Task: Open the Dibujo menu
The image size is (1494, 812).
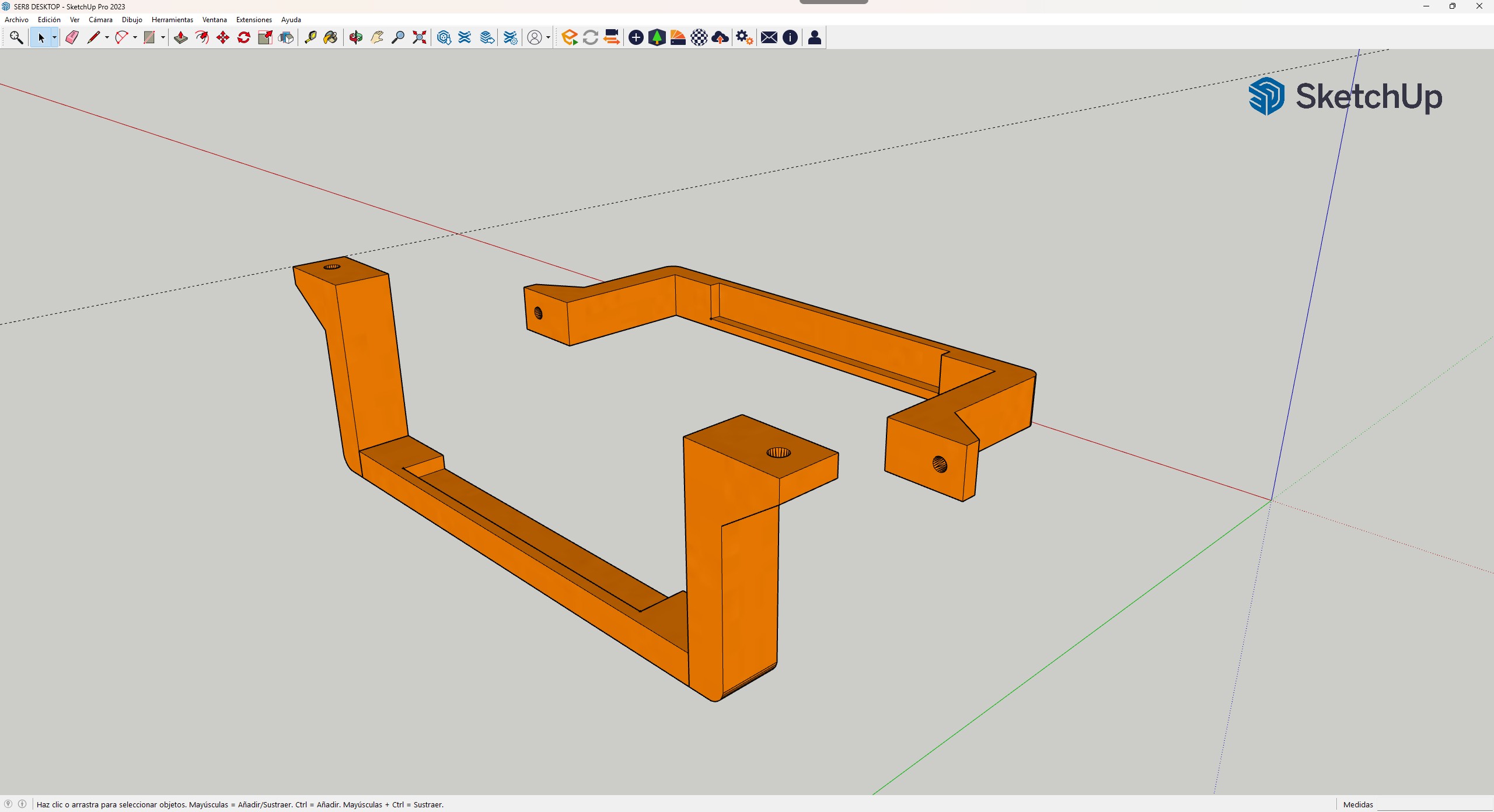Action: click(132, 20)
